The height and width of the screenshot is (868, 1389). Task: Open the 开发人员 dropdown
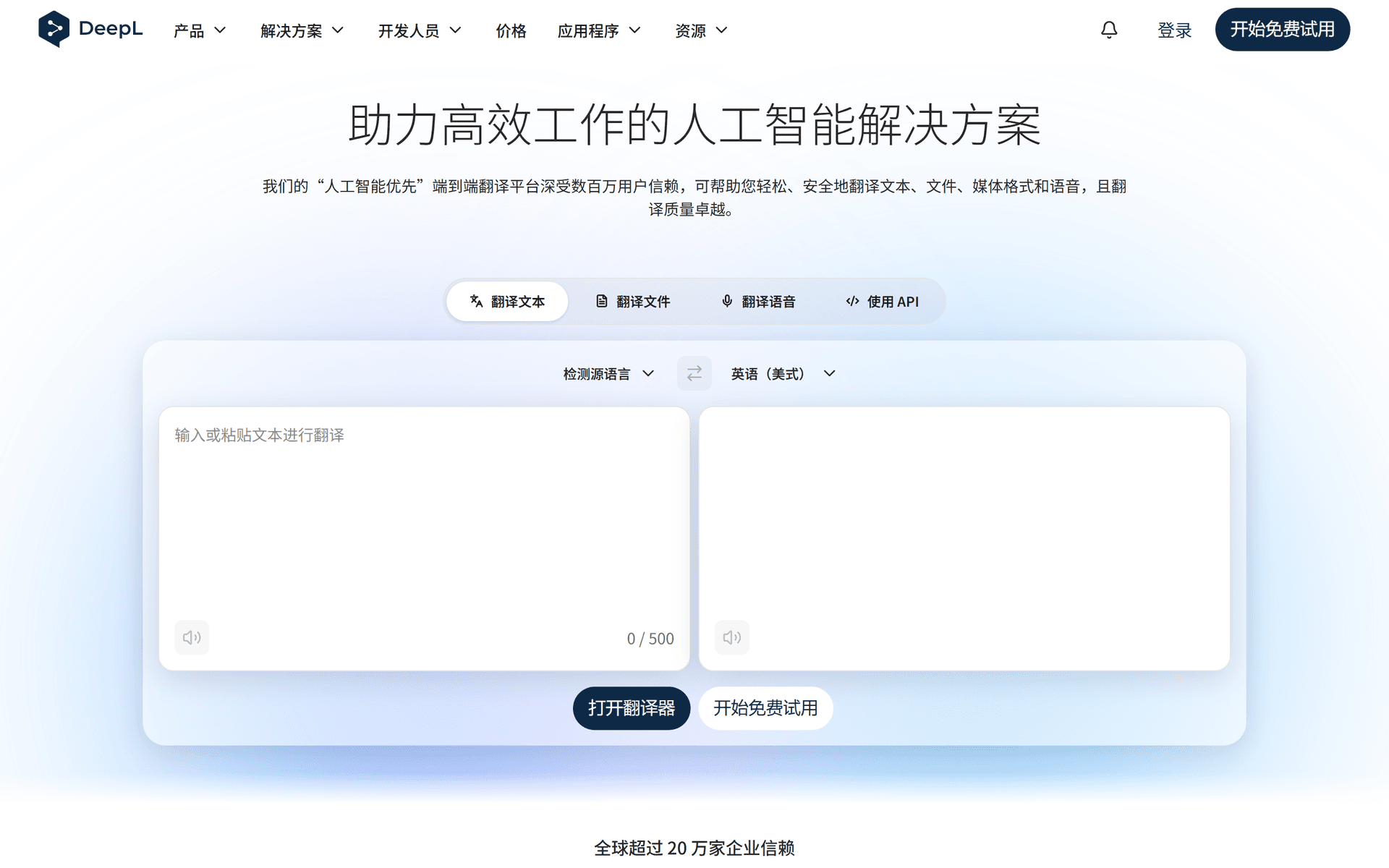(x=420, y=30)
